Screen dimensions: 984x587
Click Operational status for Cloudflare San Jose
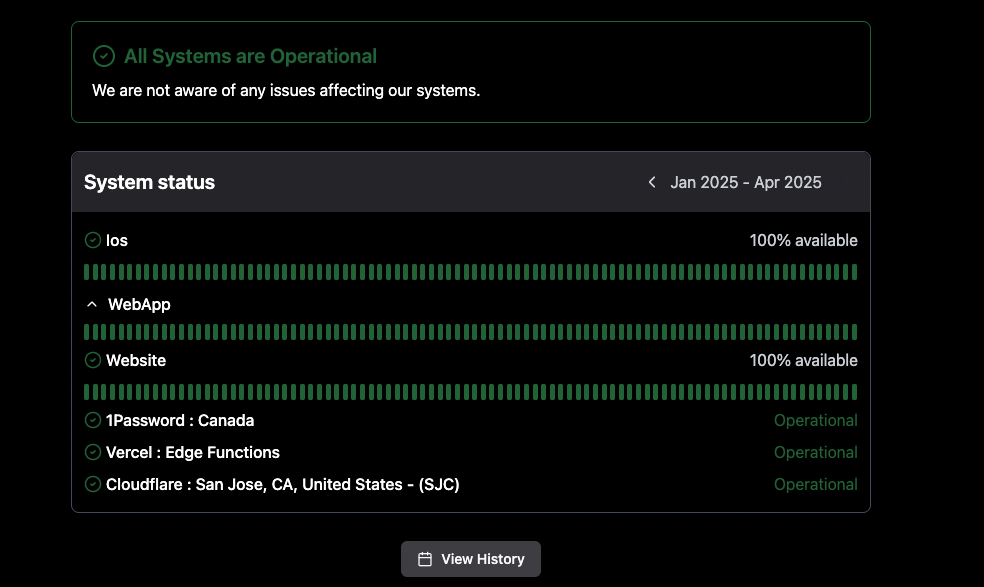[815, 485]
